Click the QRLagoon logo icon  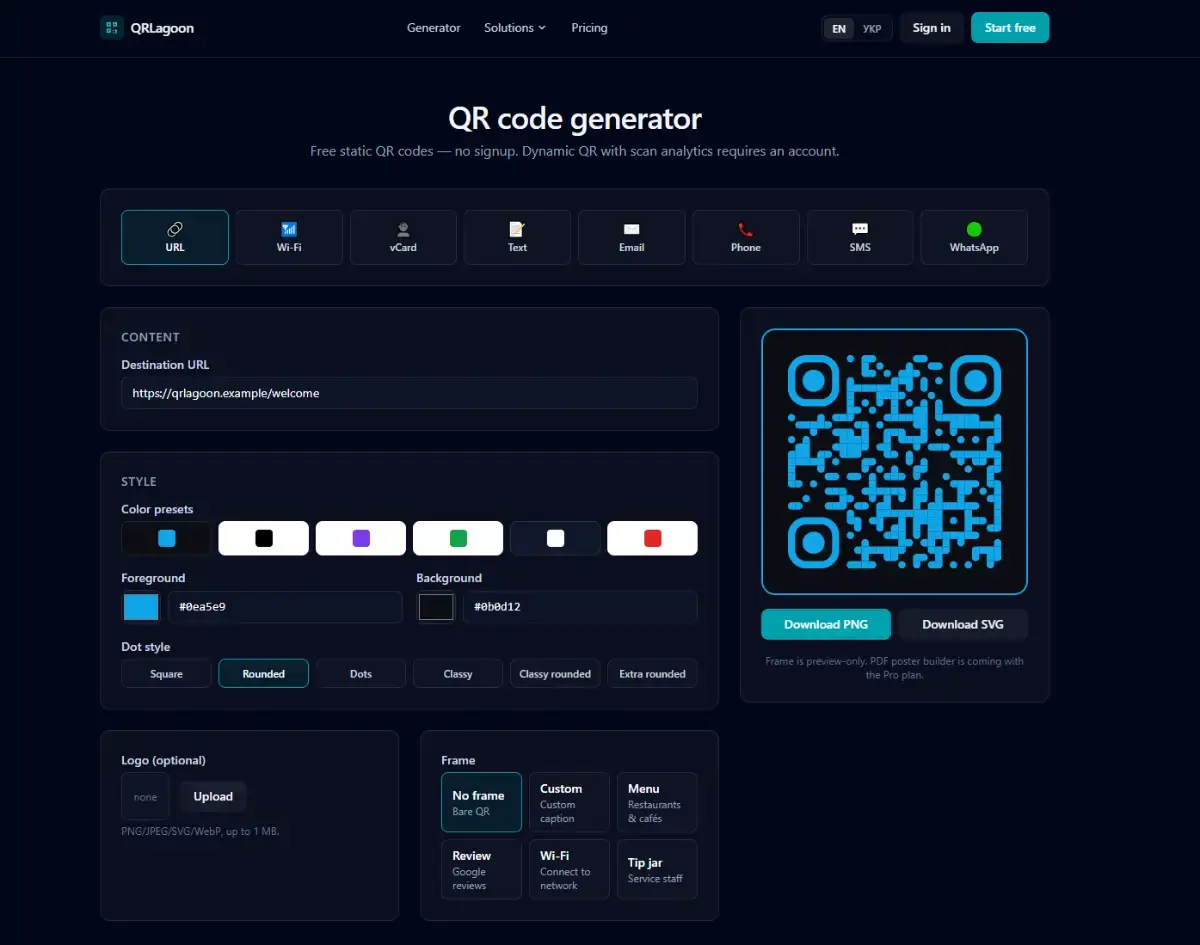pyautogui.click(x=112, y=28)
